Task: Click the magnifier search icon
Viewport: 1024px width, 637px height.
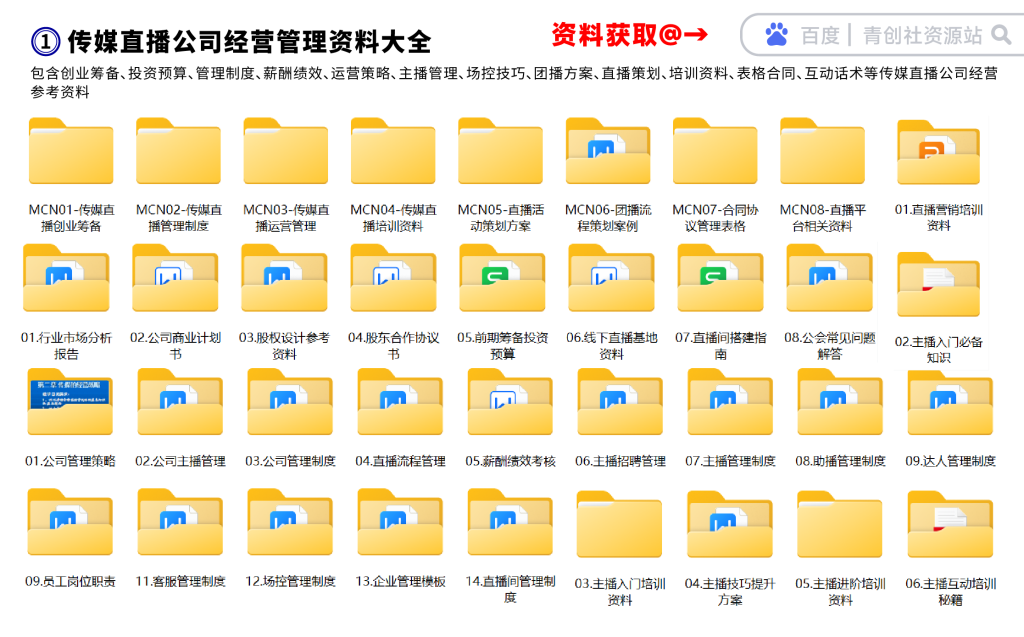Action: [1000, 36]
